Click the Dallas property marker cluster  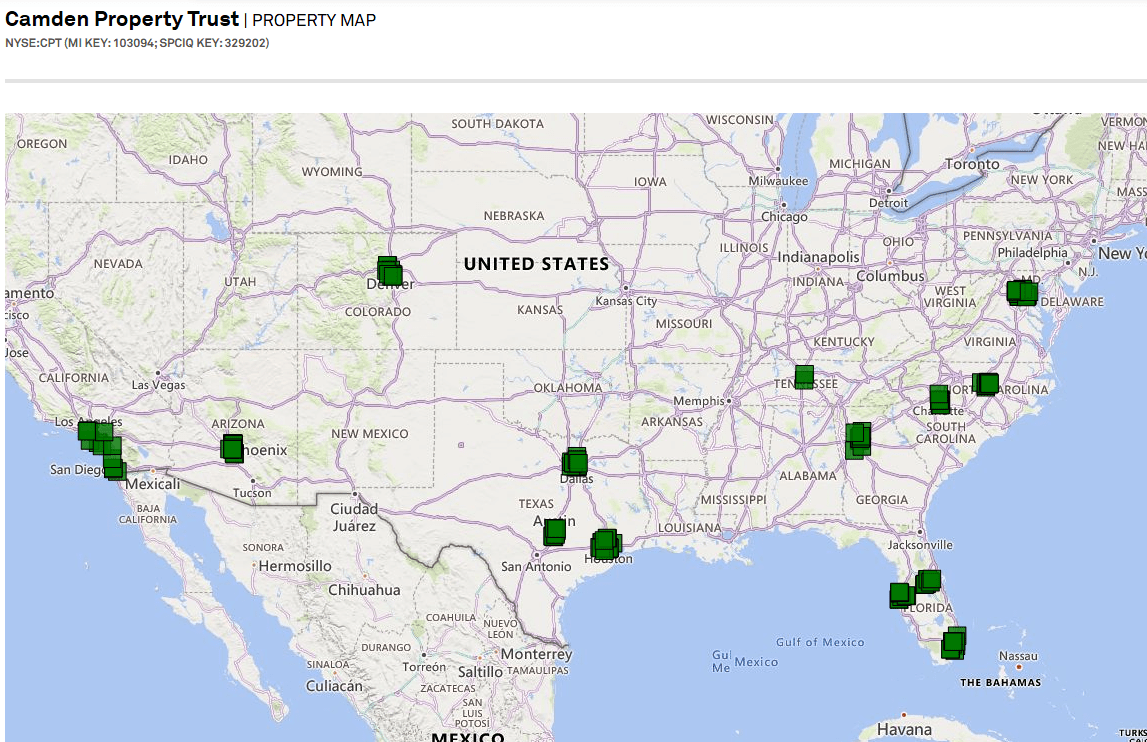(x=575, y=462)
